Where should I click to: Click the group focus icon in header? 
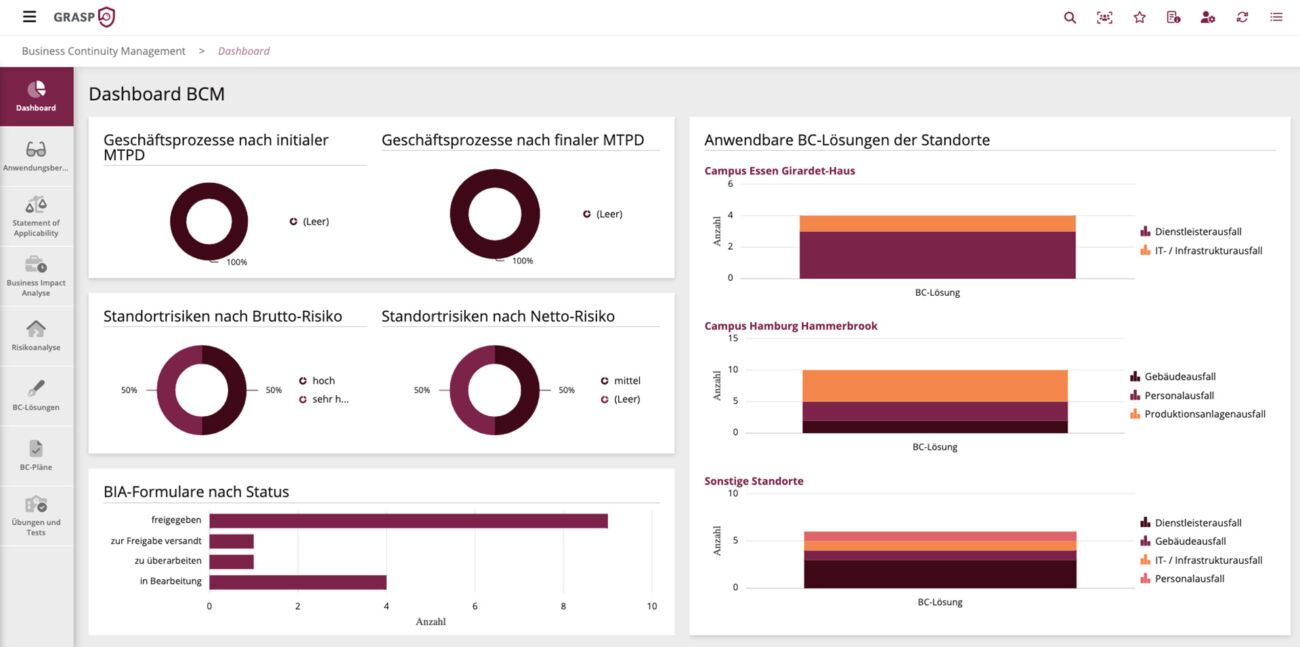tap(1104, 17)
